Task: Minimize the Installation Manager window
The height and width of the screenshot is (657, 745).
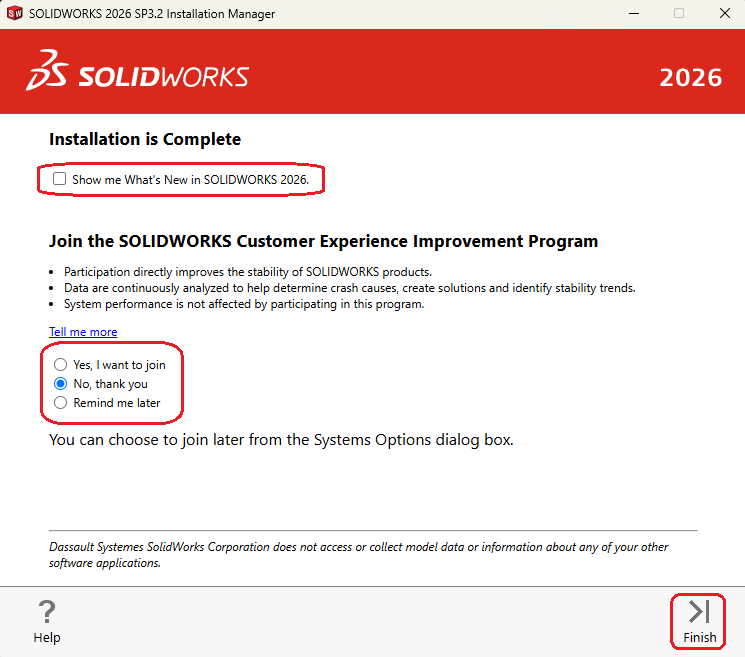Action: tap(634, 13)
